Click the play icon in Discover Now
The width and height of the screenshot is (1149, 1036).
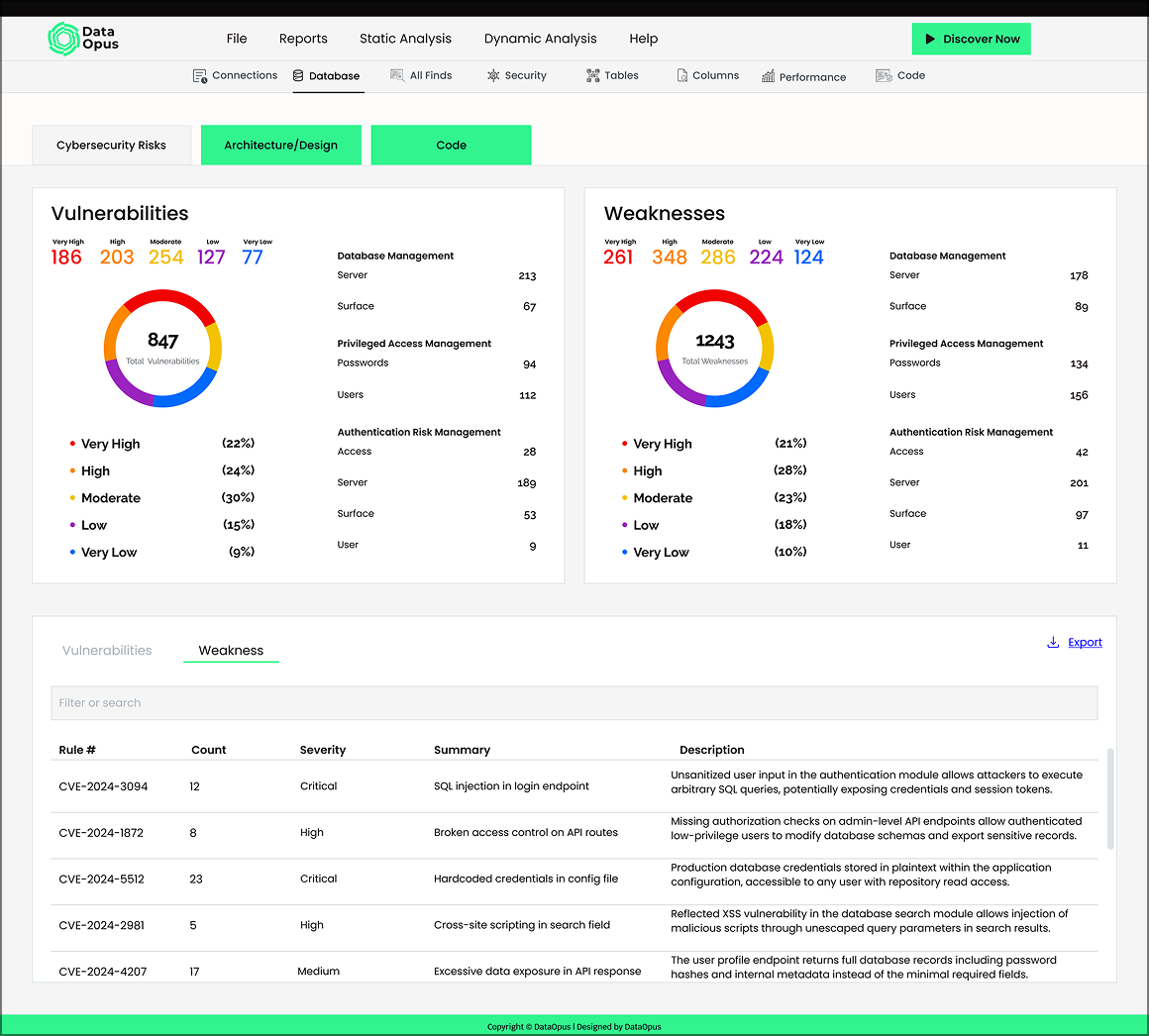pyautogui.click(x=930, y=39)
